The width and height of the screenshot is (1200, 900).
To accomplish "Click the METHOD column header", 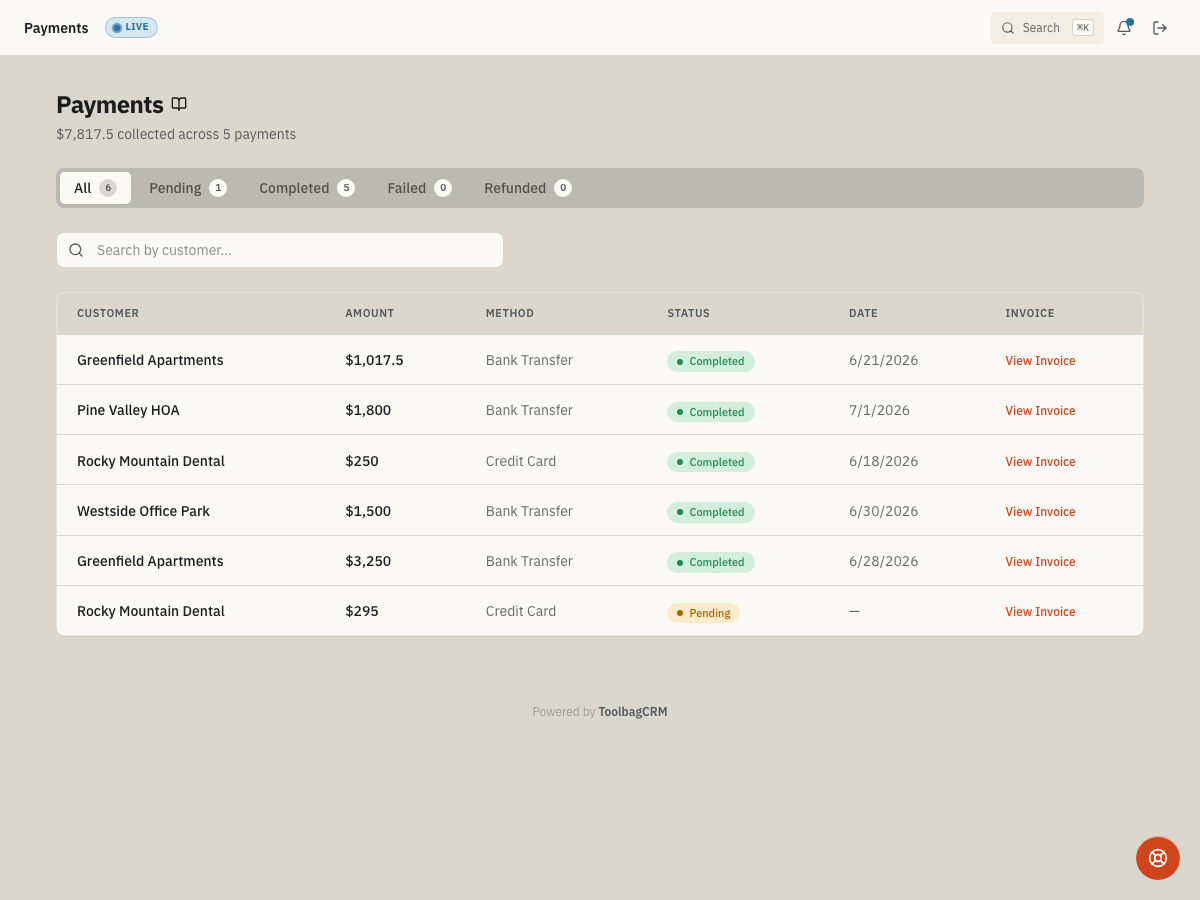I will click(510, 313).
